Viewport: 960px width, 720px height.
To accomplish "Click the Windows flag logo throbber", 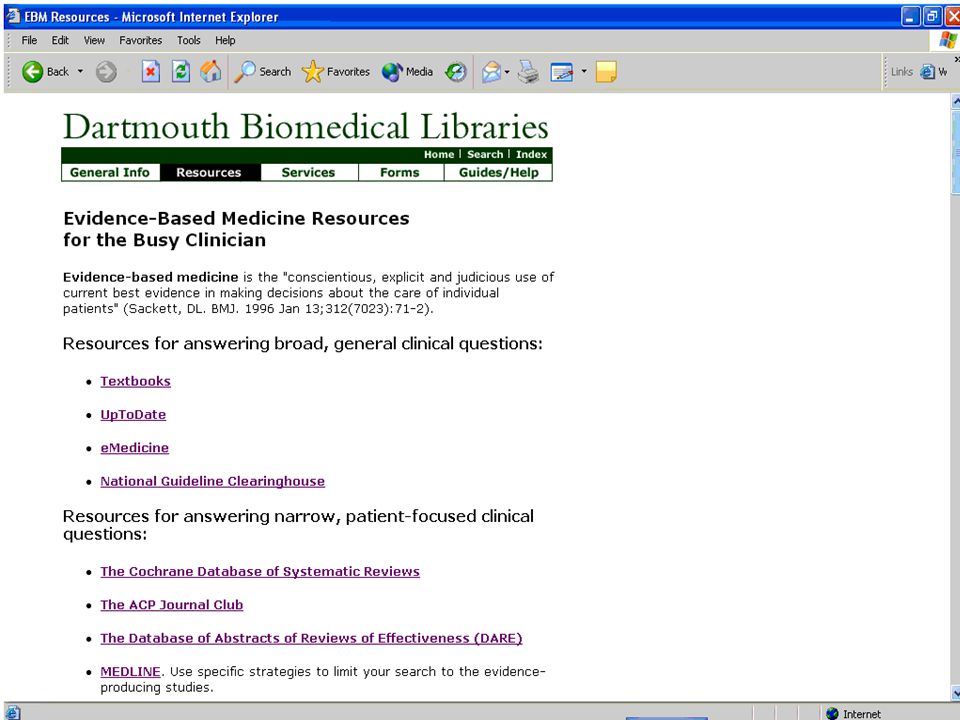I will [948, 40].
